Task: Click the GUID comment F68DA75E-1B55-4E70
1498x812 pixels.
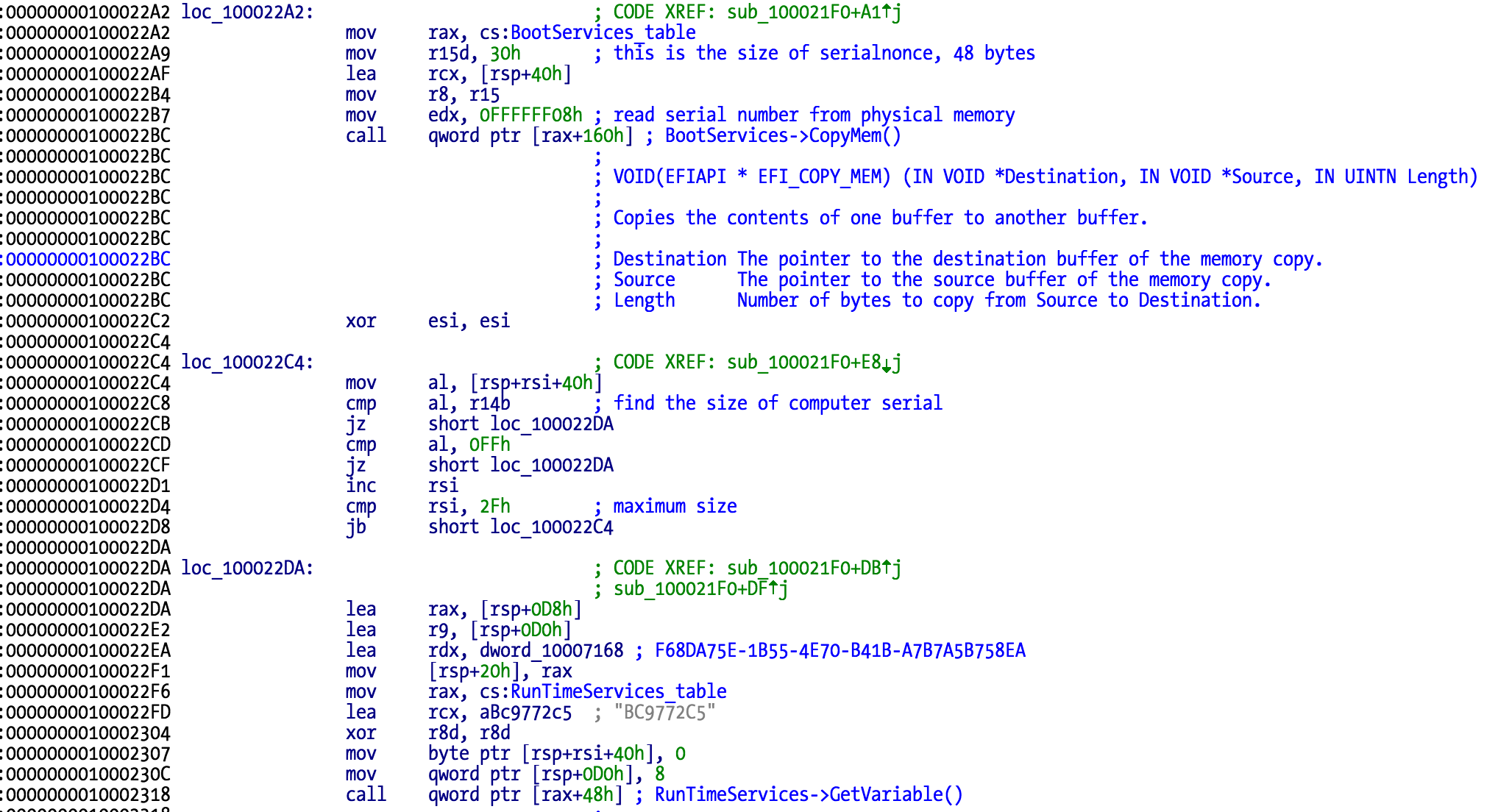Action: pos(839,650)
